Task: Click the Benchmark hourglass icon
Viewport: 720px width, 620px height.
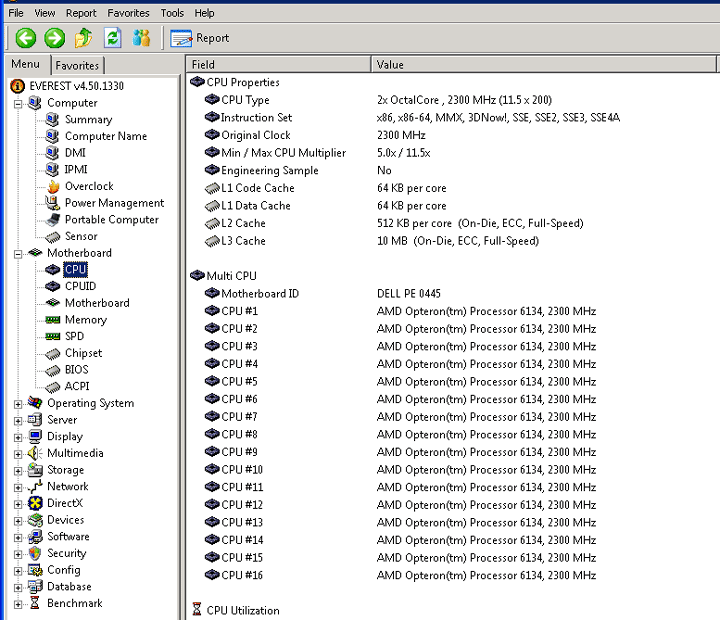Action: pos(35,603)
